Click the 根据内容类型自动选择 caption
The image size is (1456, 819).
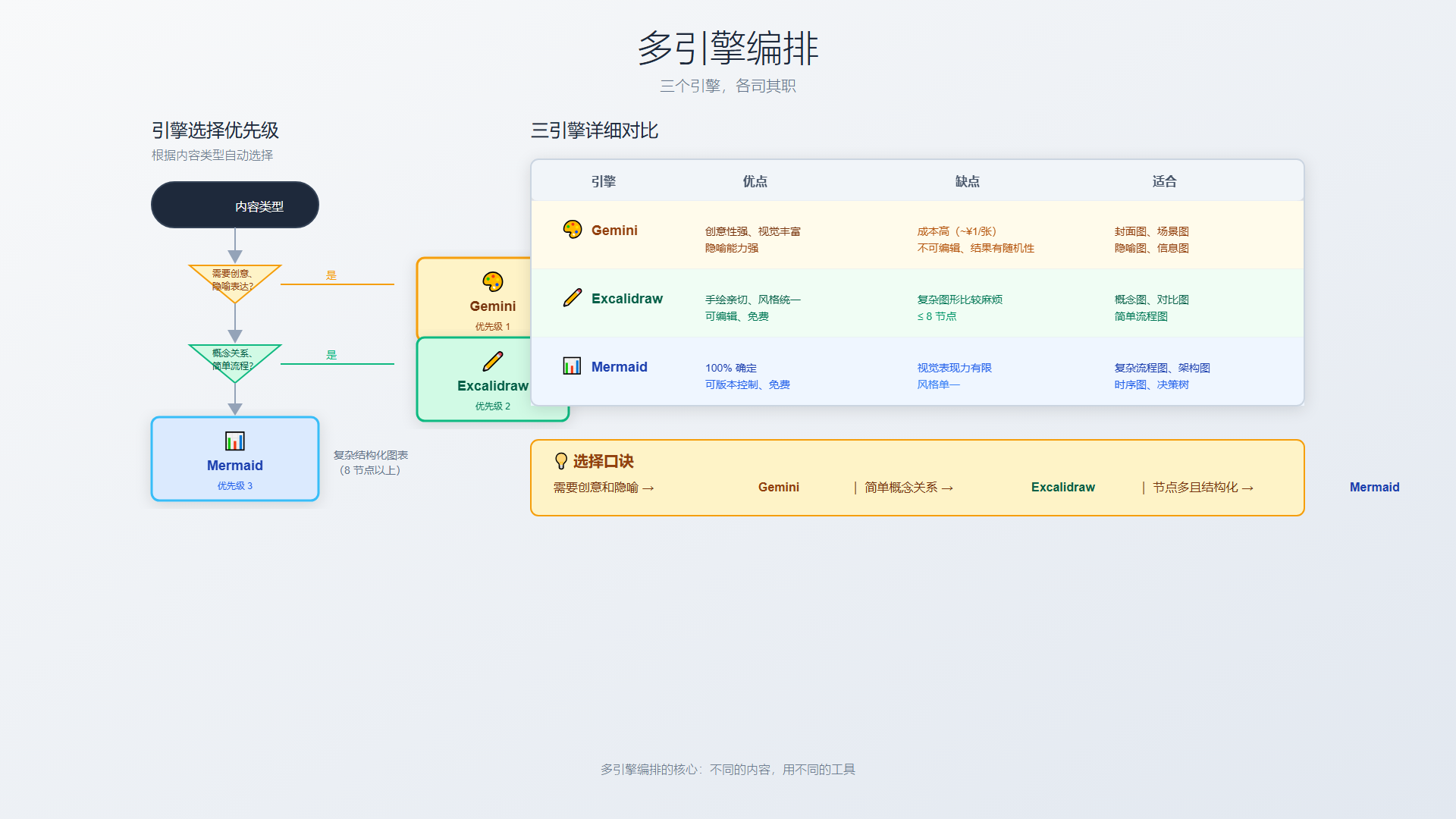[212, 155]
